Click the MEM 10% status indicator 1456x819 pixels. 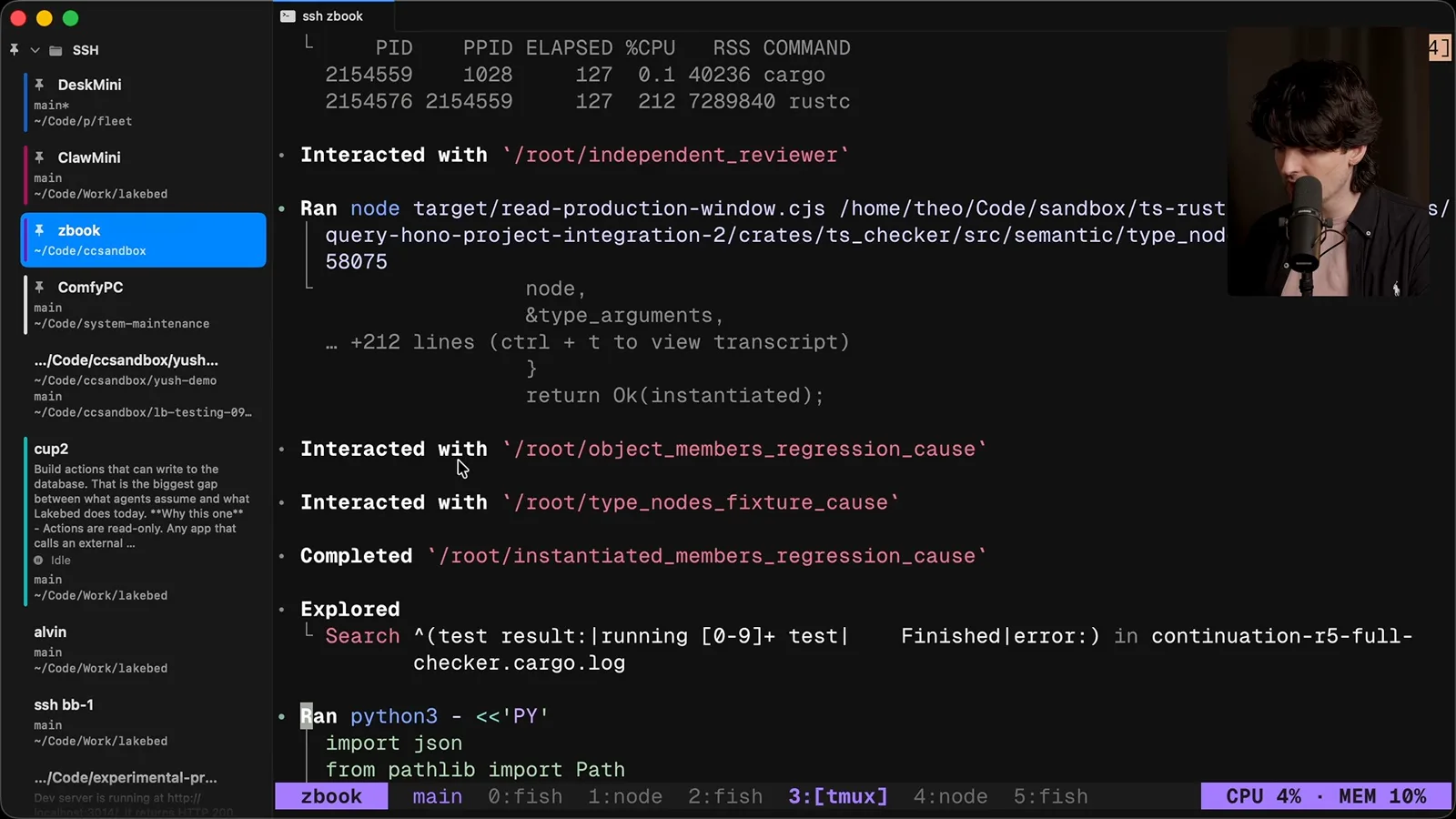pyautogui.click(x=1382, y=796)
